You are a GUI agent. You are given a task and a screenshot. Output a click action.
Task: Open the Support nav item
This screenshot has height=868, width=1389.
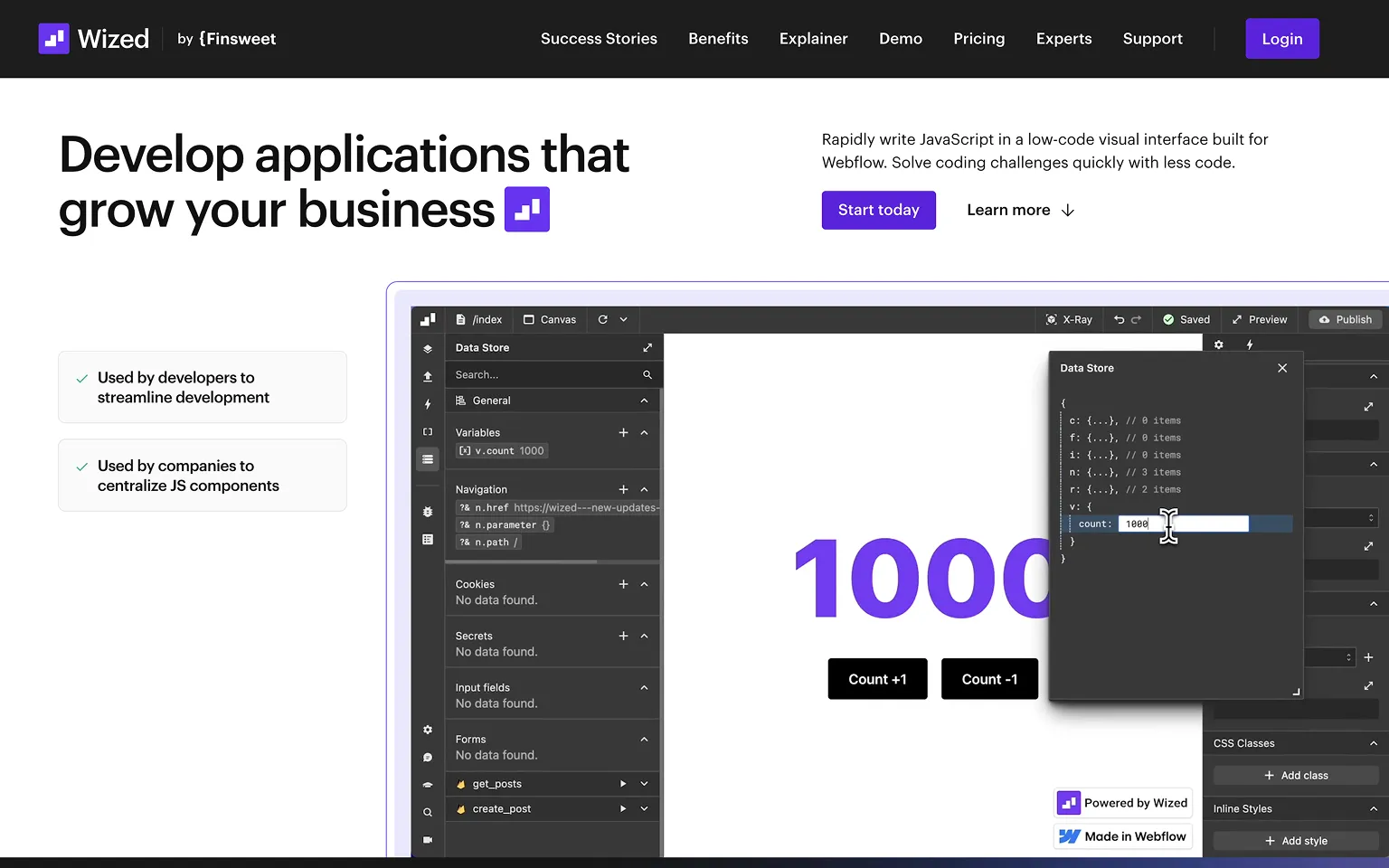coord(1153,39)
